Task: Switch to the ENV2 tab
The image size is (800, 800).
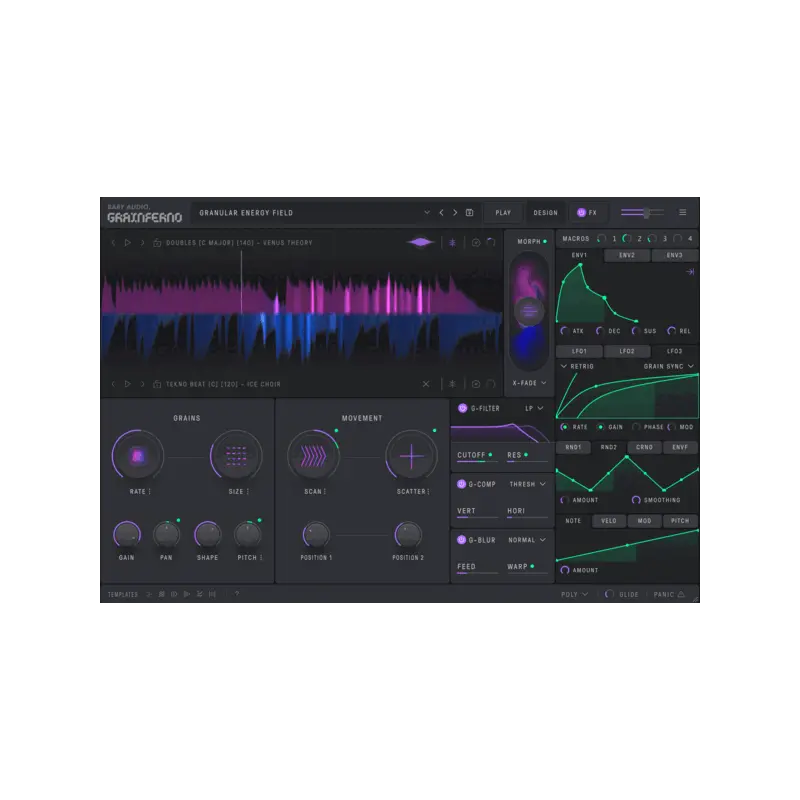Action: 627,255
